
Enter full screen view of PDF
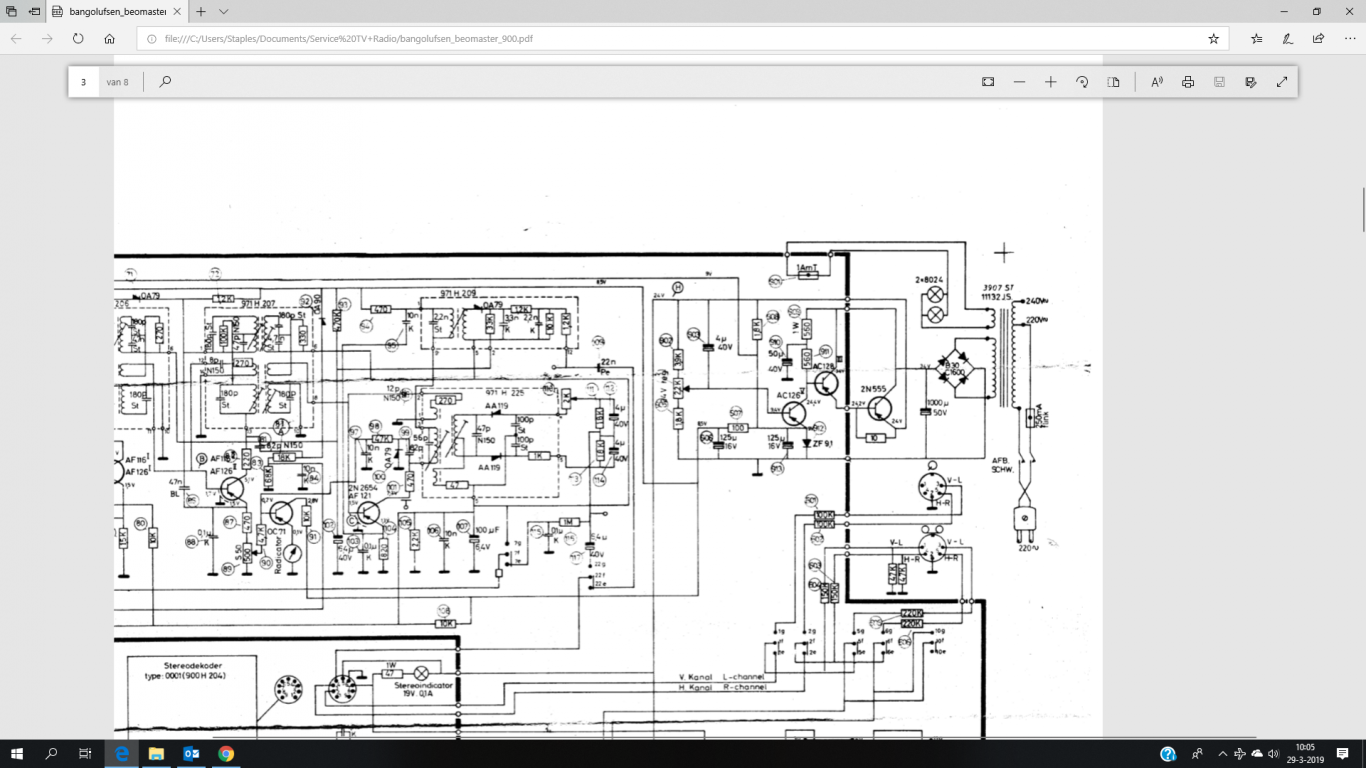pyautogui.click(x=1282, y=82)
